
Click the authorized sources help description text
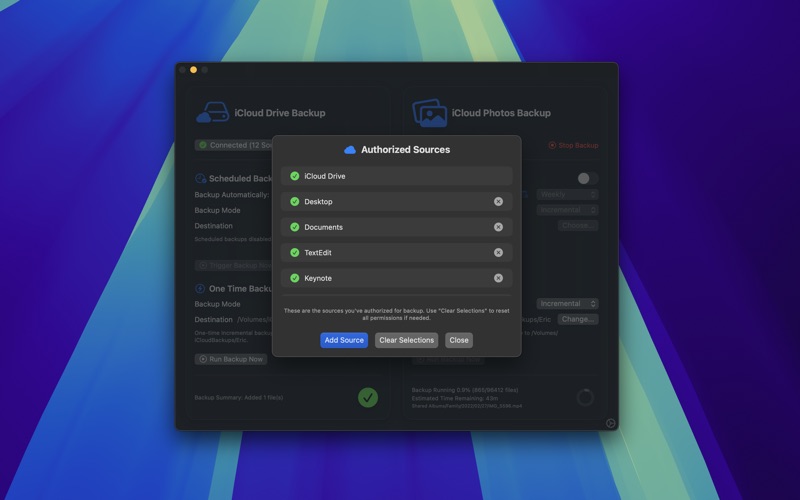[396, 314]
